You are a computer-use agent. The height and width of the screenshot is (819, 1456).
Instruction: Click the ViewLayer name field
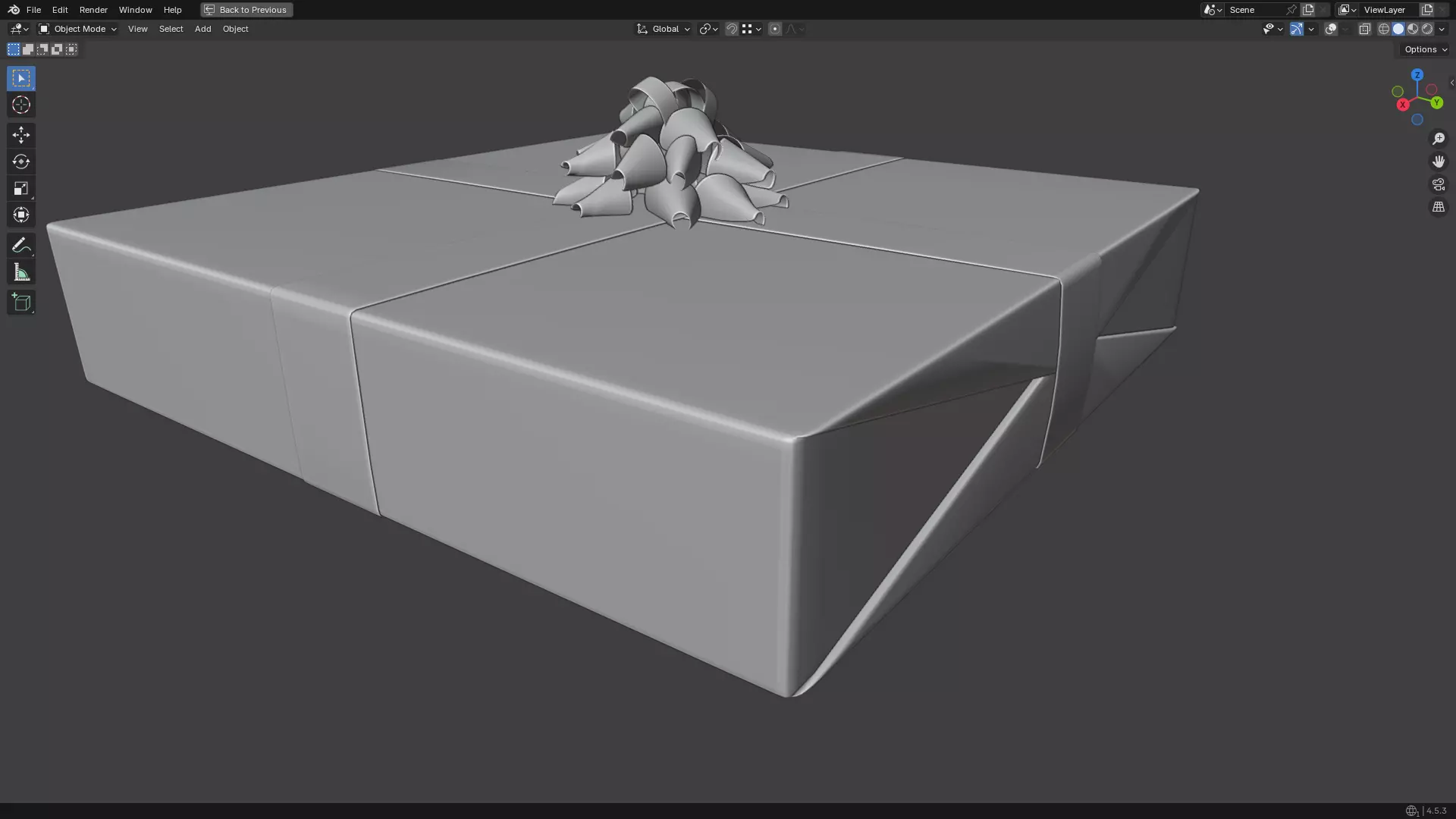click(x=1389, y=10)
